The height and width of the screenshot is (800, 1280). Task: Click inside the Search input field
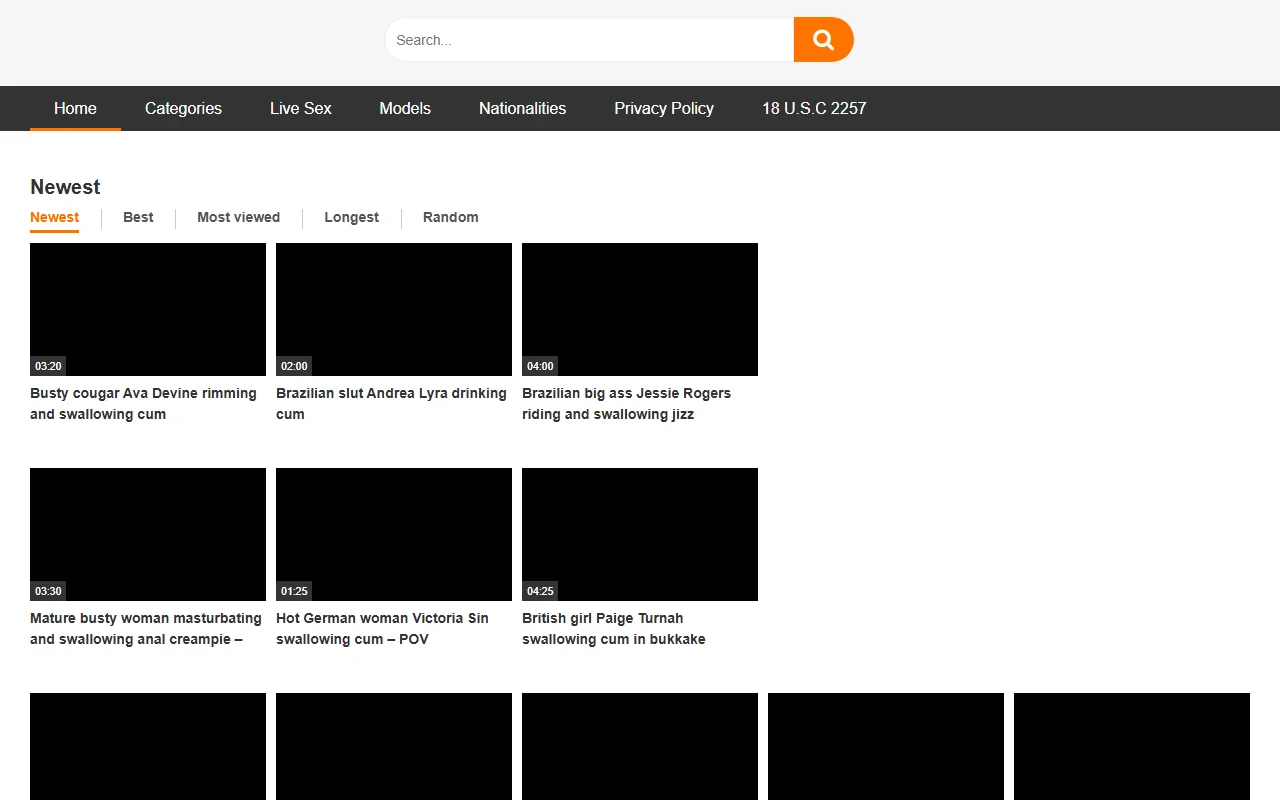(x=580, y=40)
